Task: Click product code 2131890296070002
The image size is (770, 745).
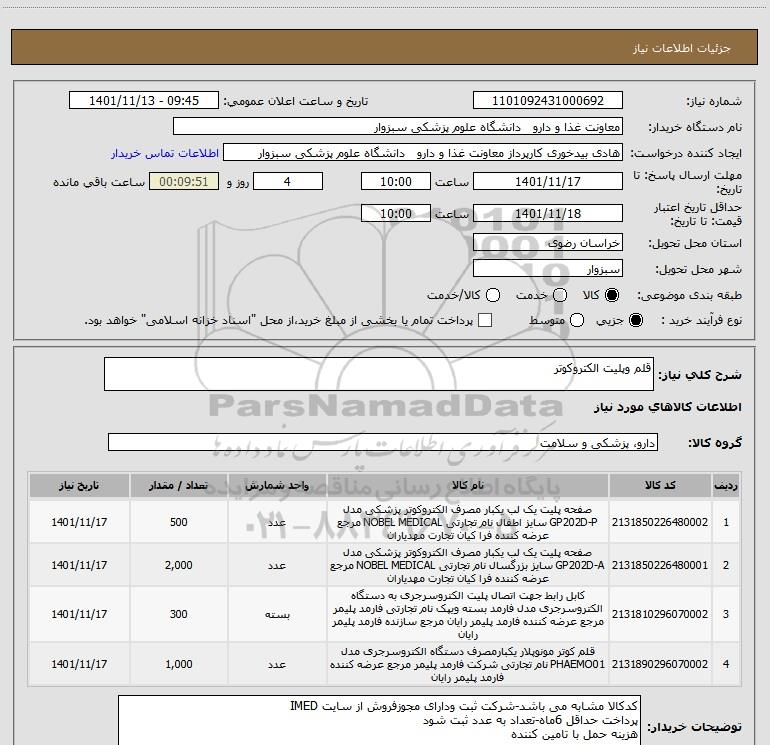Action: pyautogui.click(x=660, y=664)
